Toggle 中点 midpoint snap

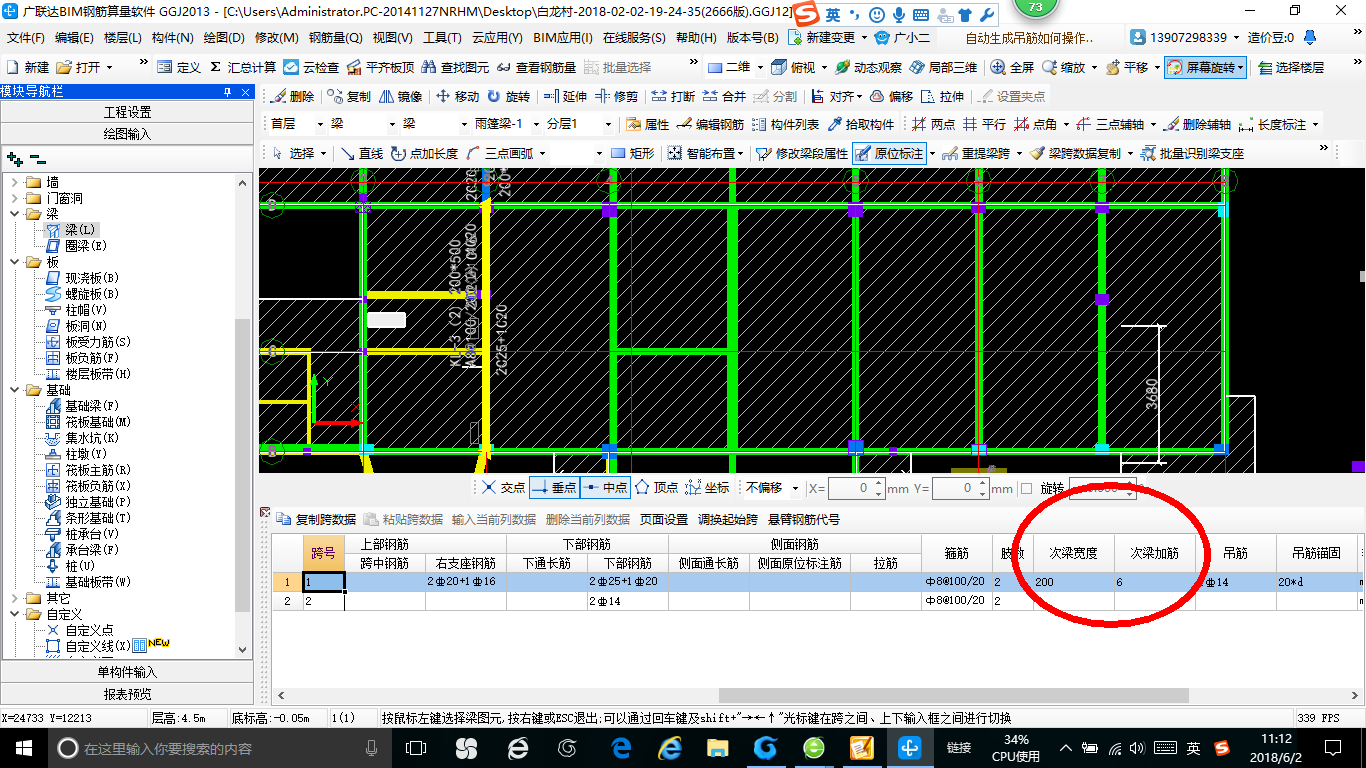point(605,487)
